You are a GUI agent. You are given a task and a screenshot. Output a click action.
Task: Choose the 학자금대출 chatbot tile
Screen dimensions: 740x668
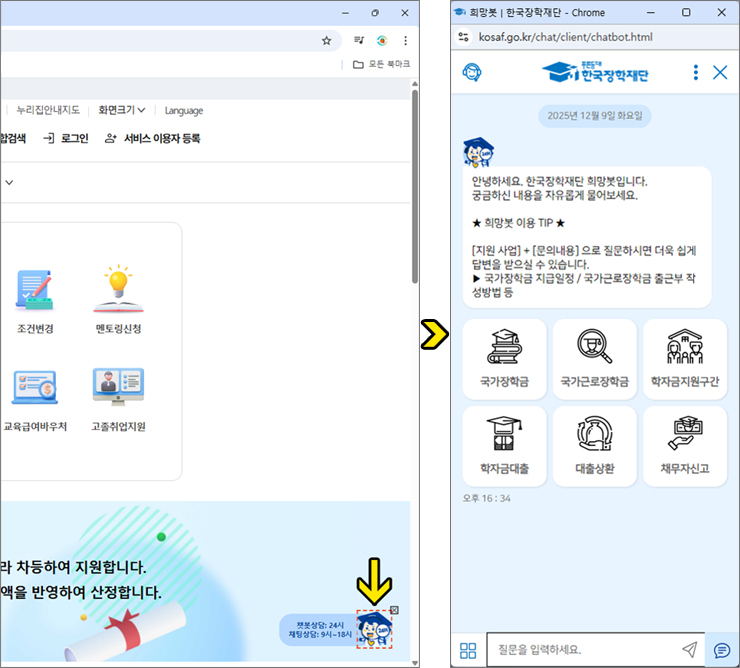point(504,445)
